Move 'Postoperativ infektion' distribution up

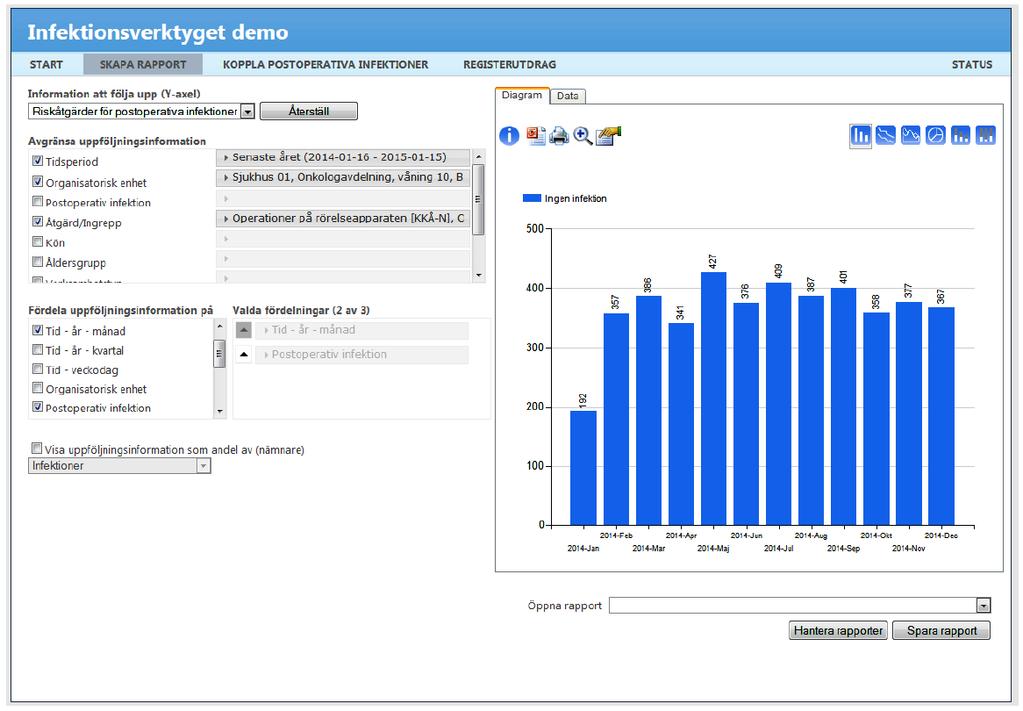pos(243,355)
